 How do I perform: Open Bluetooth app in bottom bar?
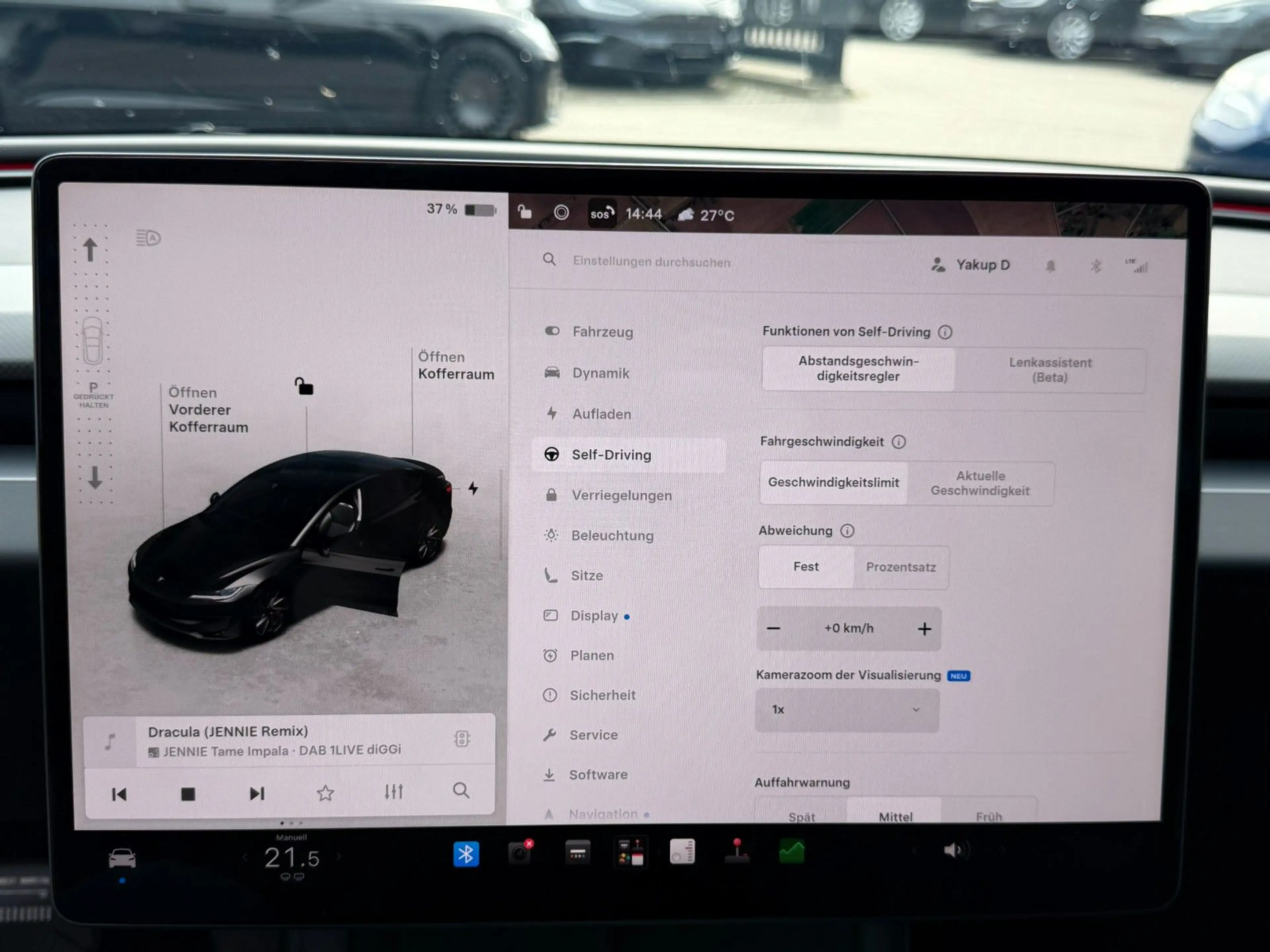[466, 854]
